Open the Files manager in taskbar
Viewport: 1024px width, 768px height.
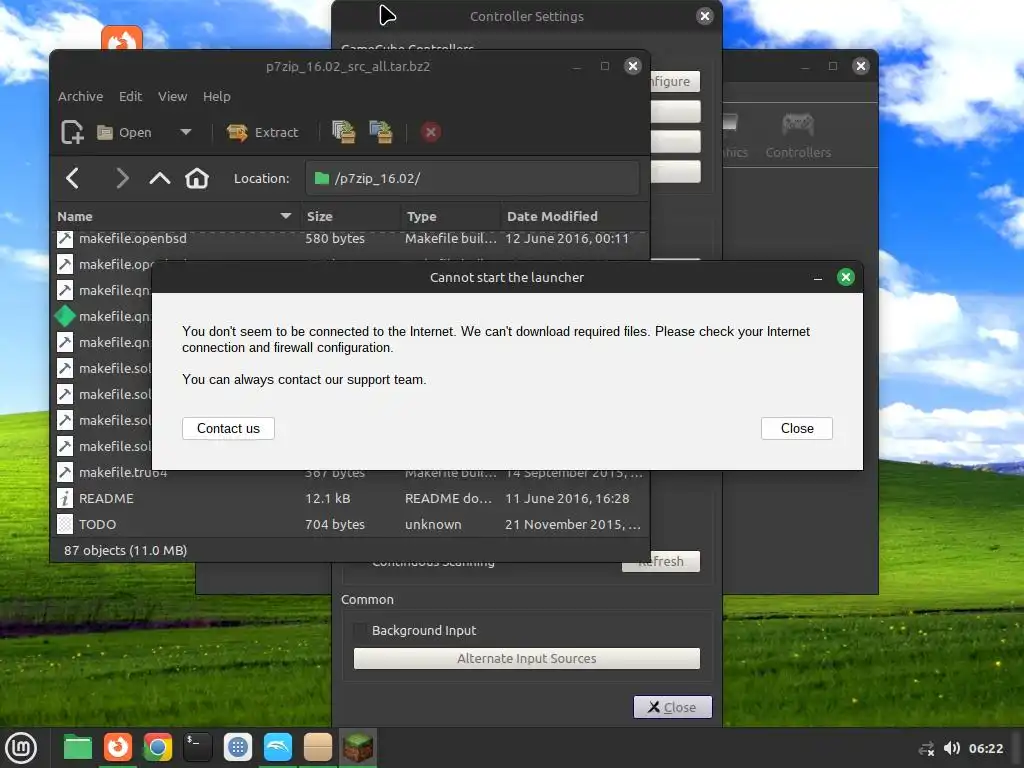[78, 748]
